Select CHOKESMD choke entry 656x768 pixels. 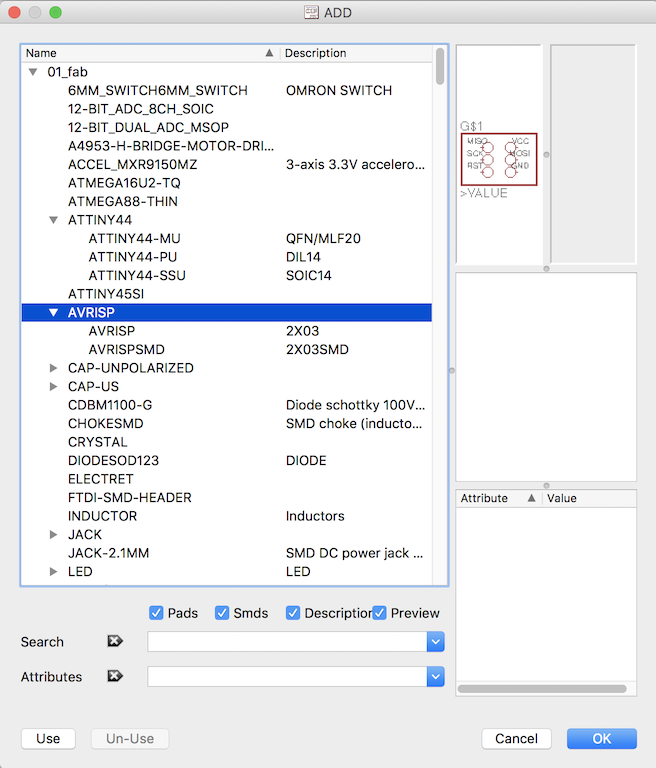click(x=226, y=424)
